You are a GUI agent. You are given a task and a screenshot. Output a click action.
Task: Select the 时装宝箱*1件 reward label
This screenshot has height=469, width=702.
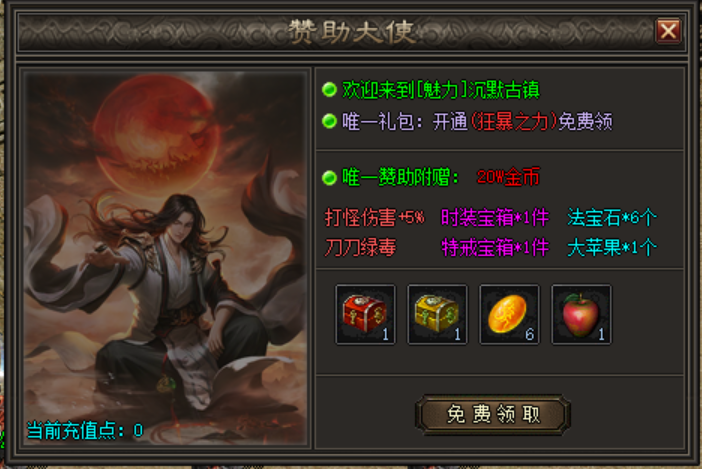(495, 218)
